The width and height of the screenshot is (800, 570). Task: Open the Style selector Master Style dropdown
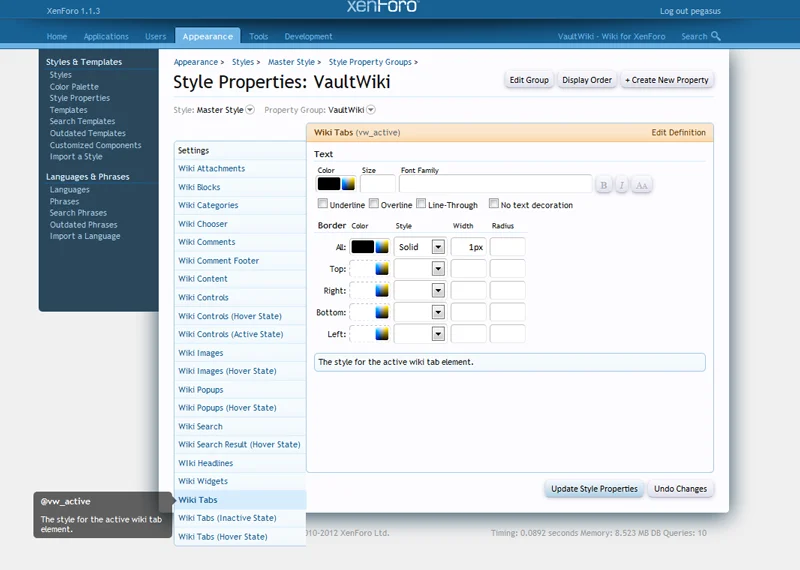(x=250, y=110)
